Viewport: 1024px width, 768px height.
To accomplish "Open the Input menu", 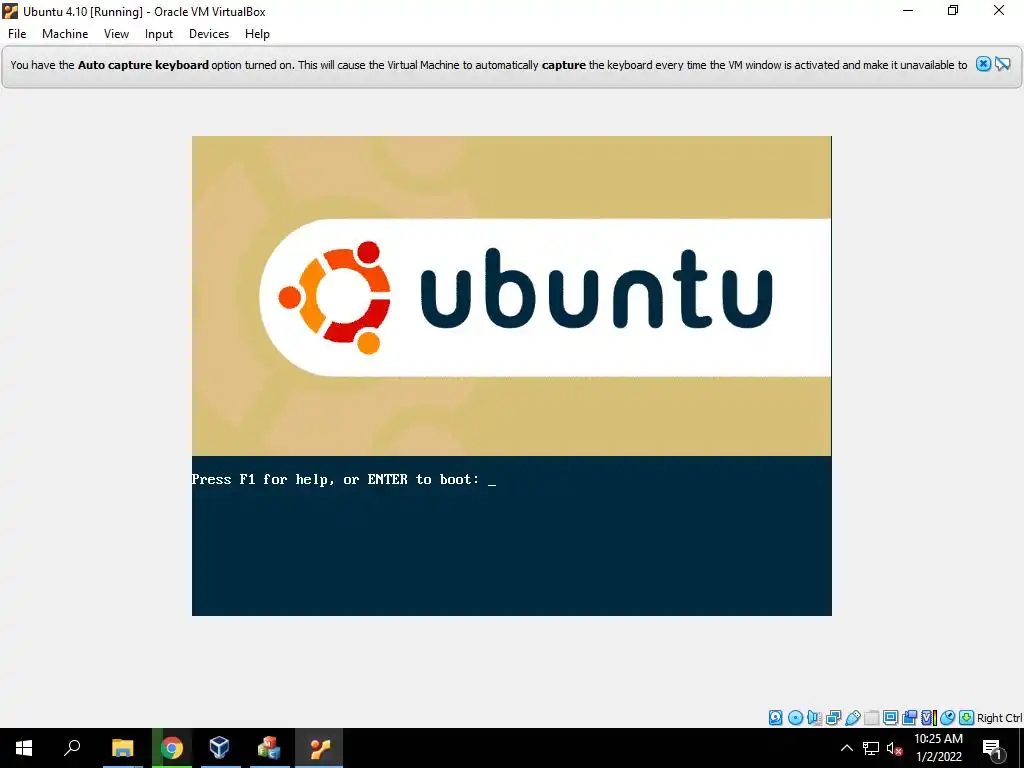I will point(159,34).
